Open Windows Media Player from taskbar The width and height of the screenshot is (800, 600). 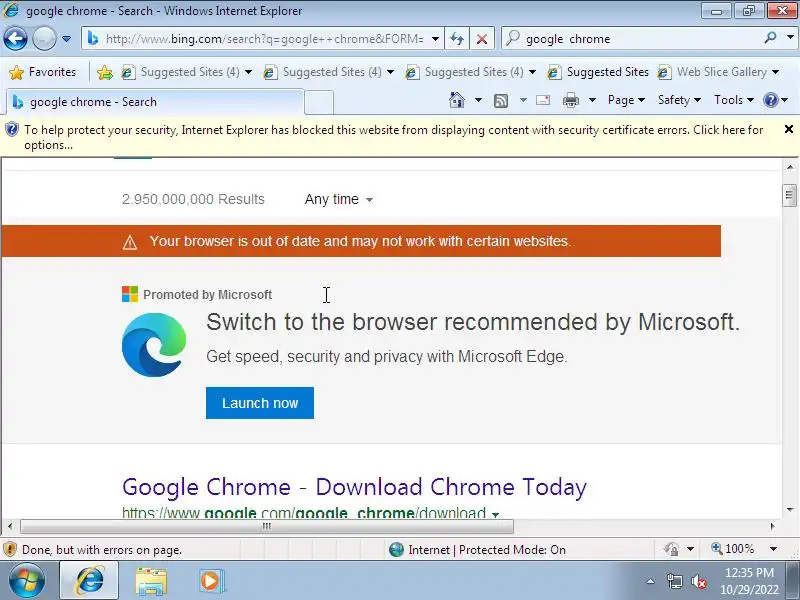(x=210, y=581)
